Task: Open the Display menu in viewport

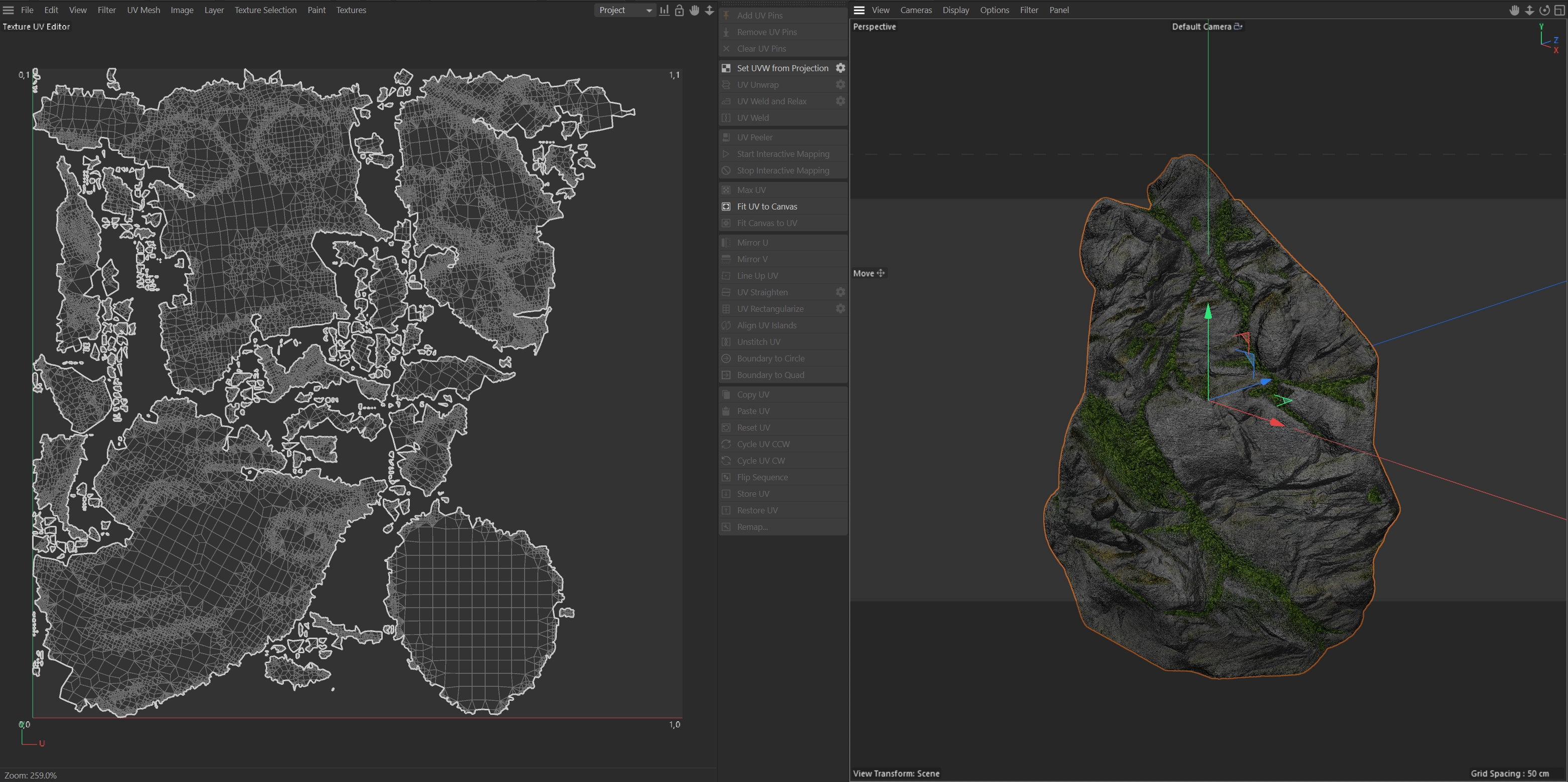Action: (x=955, y=11)
